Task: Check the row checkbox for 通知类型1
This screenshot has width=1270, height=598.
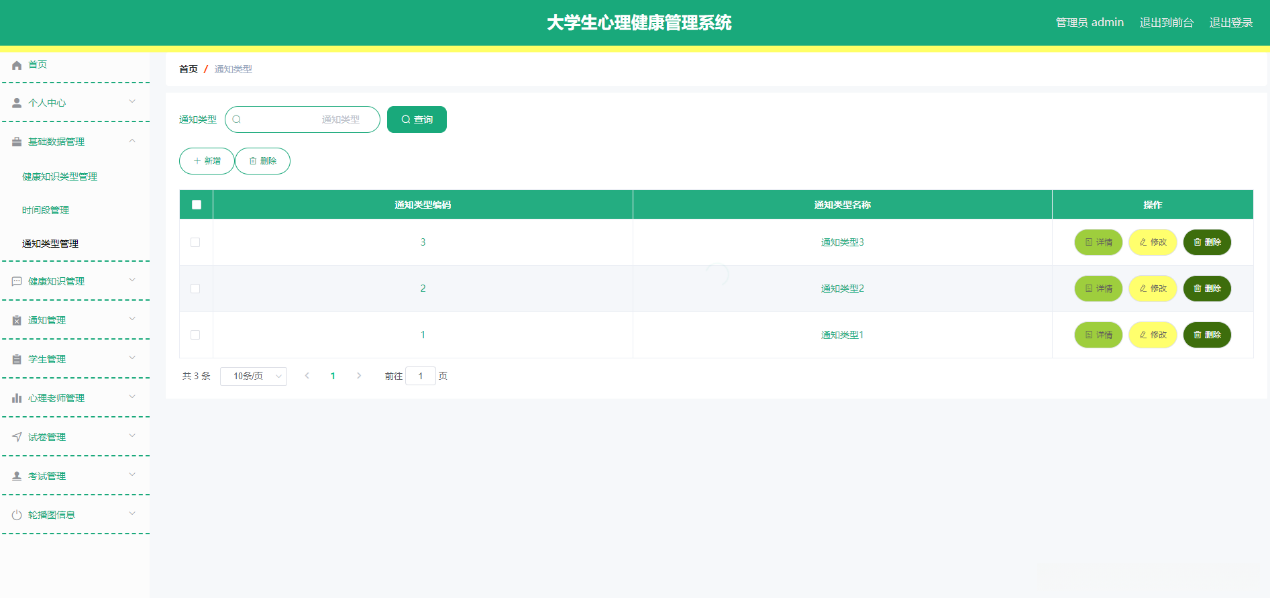Action: (195, 334)
